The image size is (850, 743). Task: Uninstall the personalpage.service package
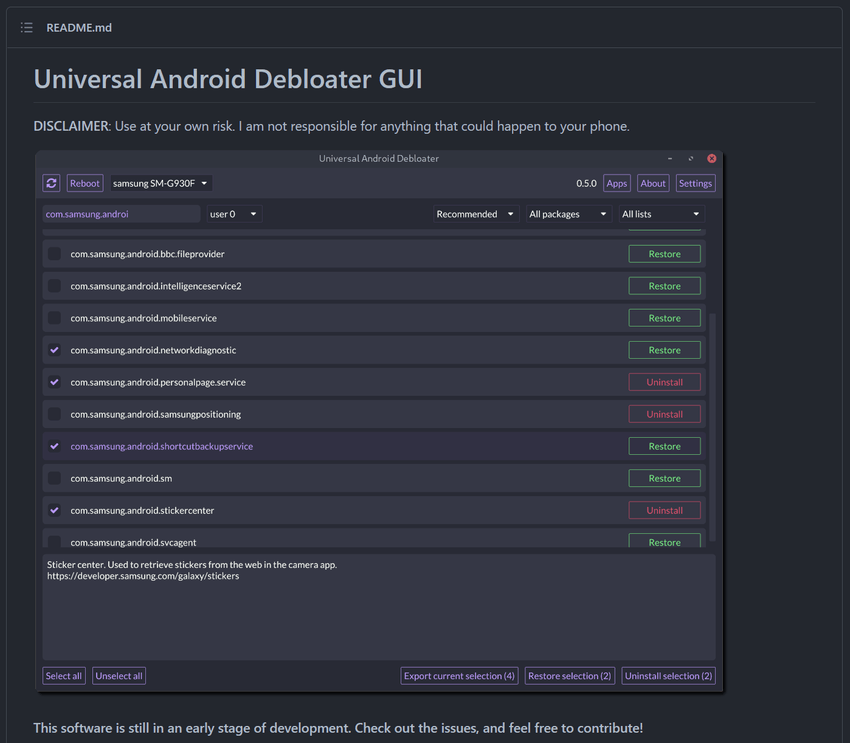665,382
